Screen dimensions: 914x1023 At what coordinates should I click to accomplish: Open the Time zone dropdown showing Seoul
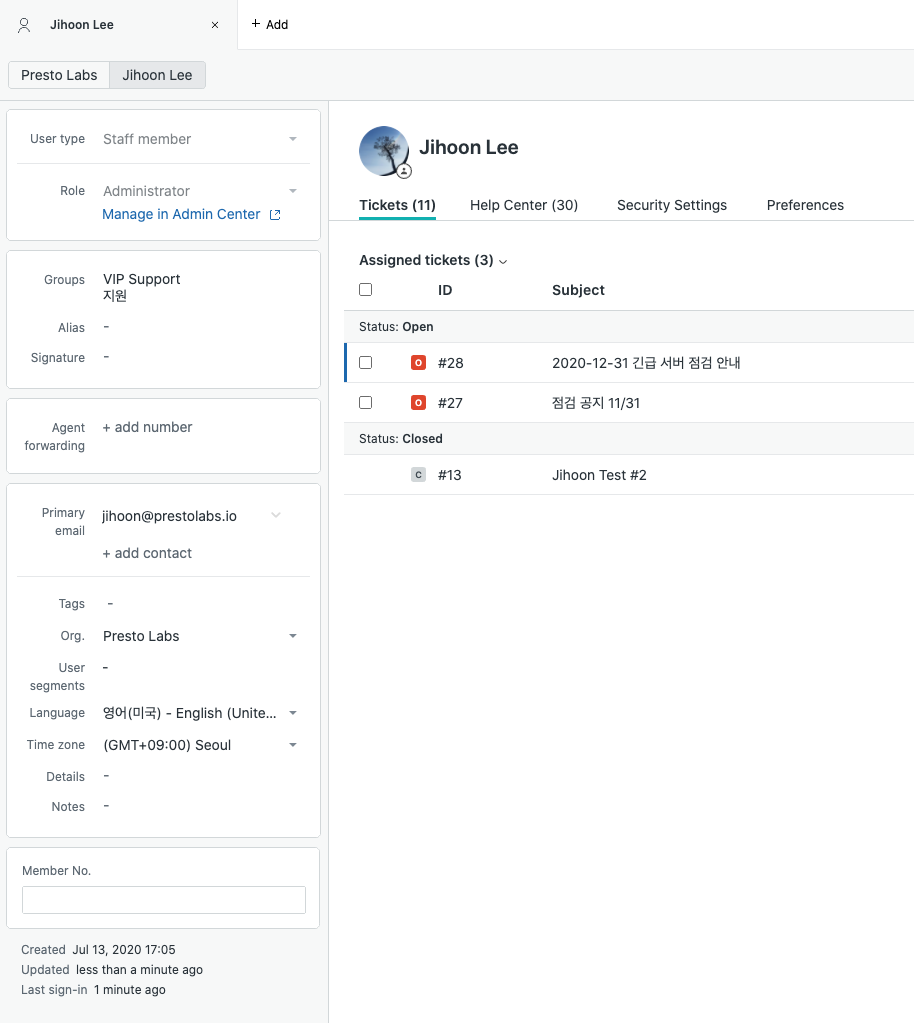point(293,745)
